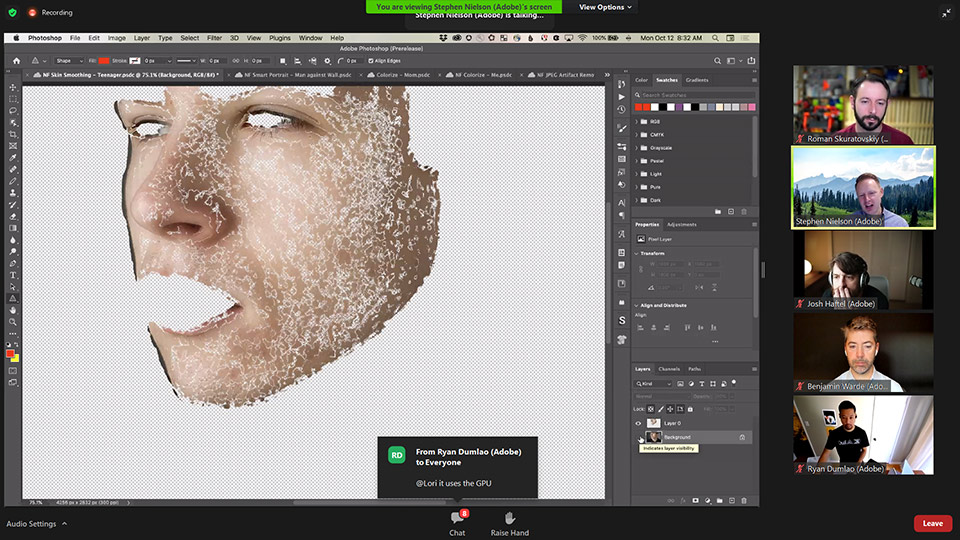Expand the CMYK swatch group
Screen dimensions: 960x540
[x=637, y=135]
